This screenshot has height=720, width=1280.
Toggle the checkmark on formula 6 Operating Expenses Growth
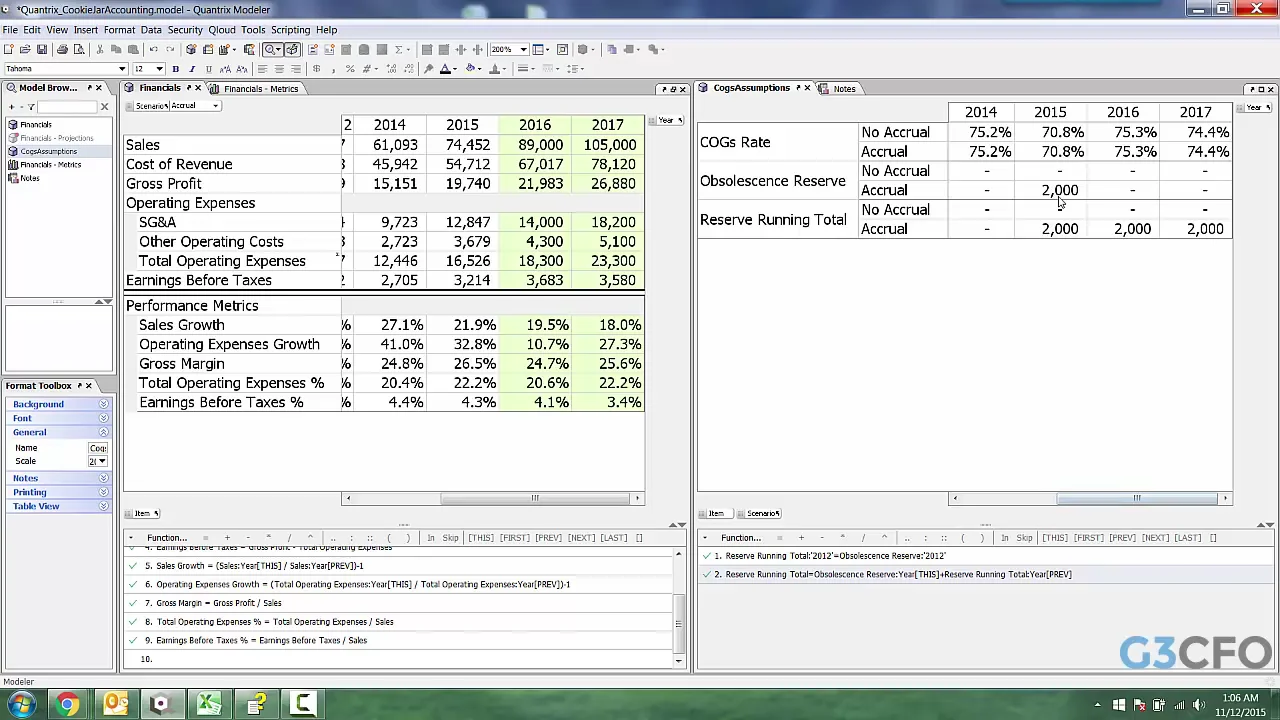tap(133, 584)
